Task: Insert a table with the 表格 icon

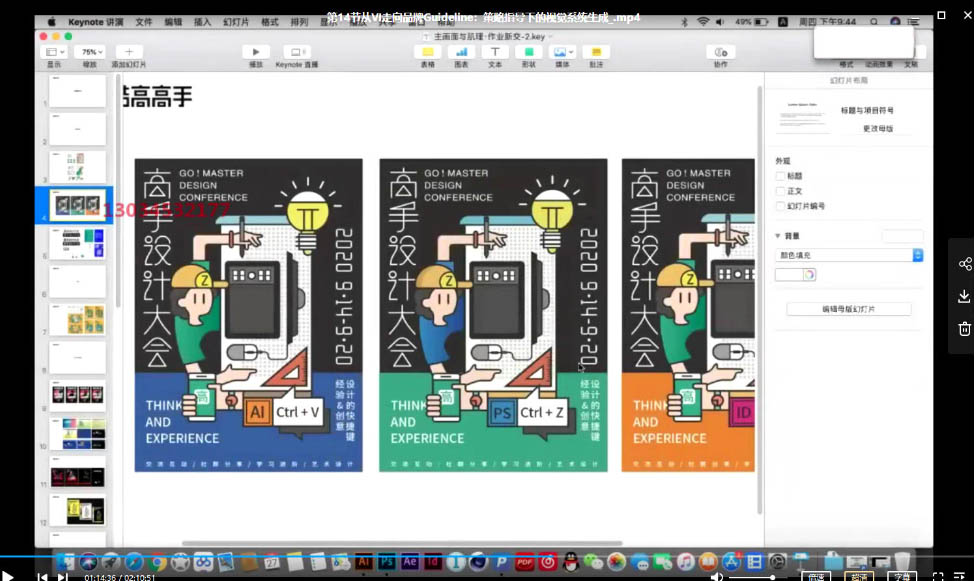Action: pyautogui.click(x=428, y=52)
